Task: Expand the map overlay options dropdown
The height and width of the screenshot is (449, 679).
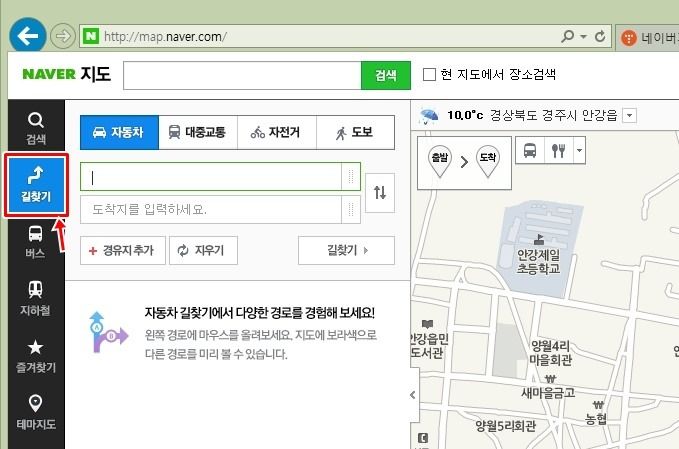Action: pos(579,150)
